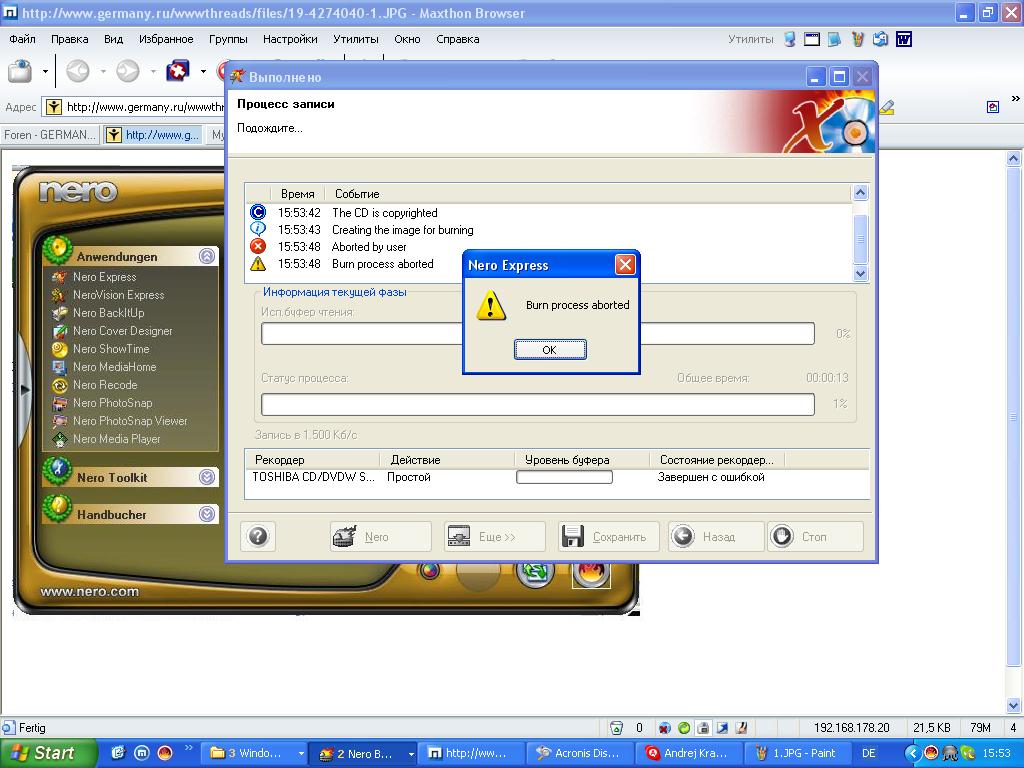Click the recycle icon in browser status bar
This screenshot has width=1024, height=768.
click(x=616, y=728)
